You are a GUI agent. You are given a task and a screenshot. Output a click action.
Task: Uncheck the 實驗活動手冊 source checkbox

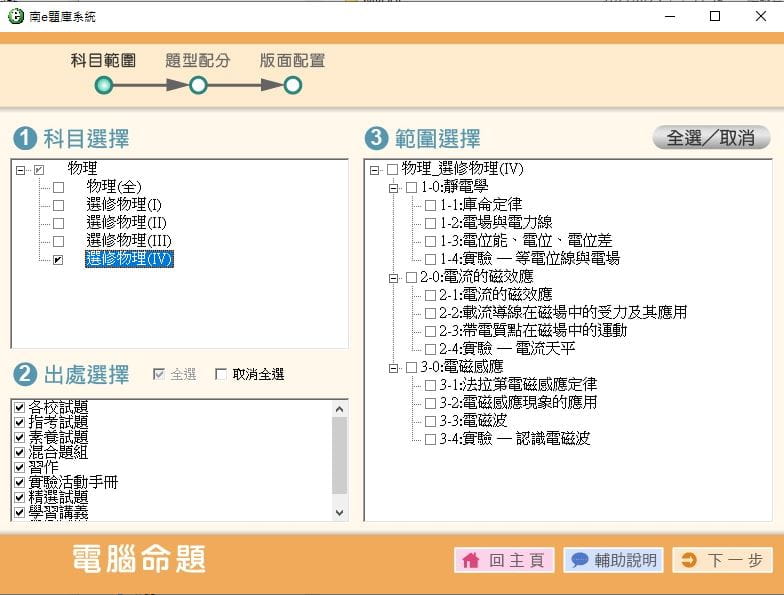pyautogui.click(x=20, y=482)
